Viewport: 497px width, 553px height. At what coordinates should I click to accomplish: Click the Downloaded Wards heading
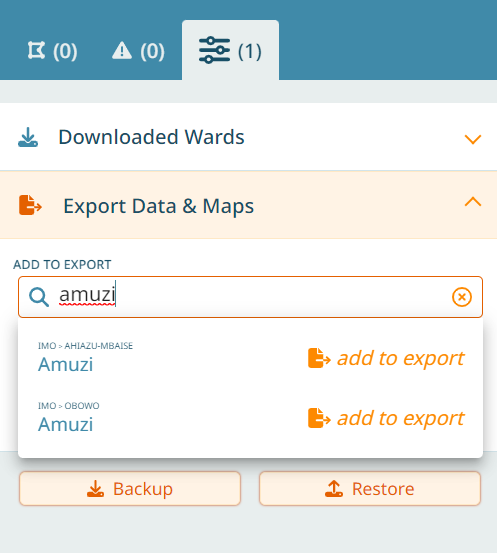click(151, 137)
